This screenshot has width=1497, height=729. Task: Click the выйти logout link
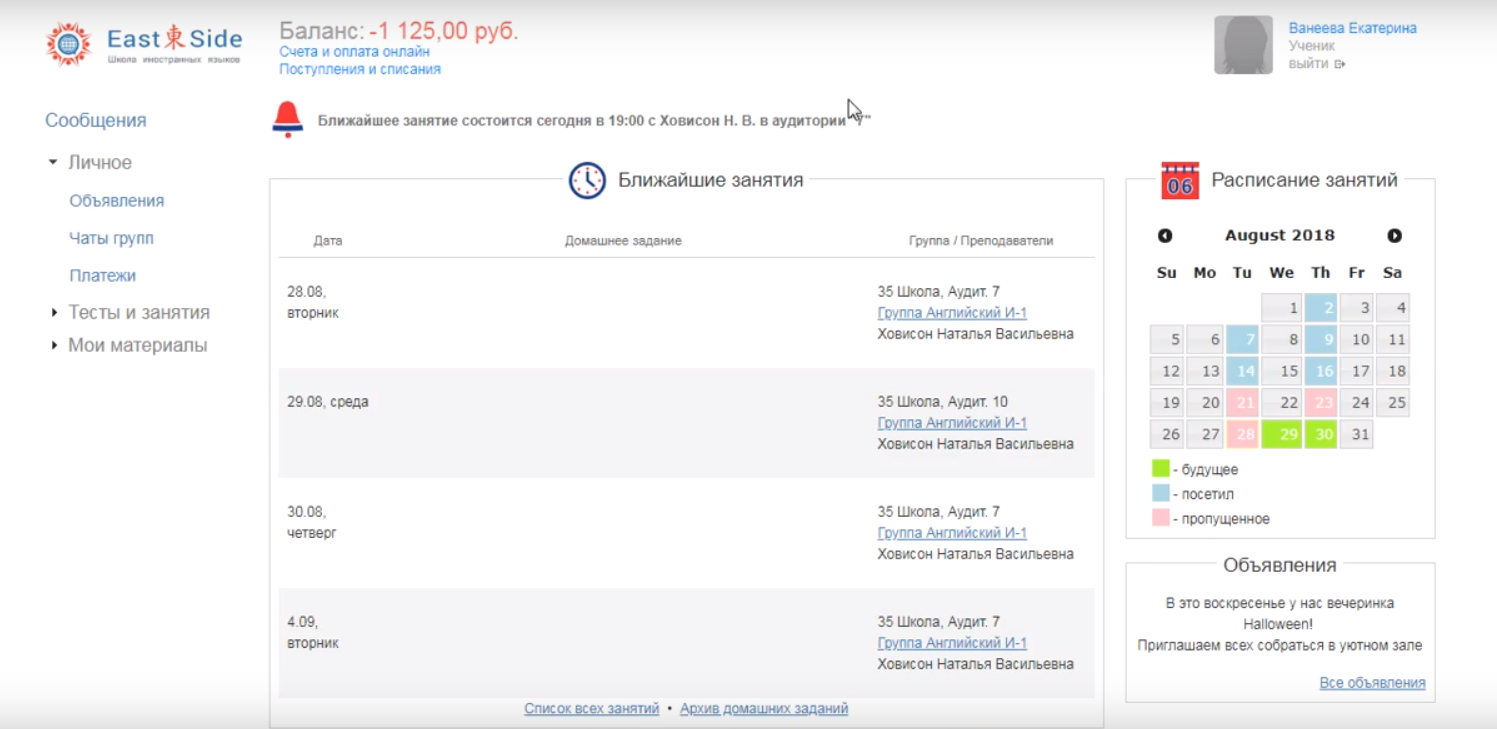pos(1317,63)
